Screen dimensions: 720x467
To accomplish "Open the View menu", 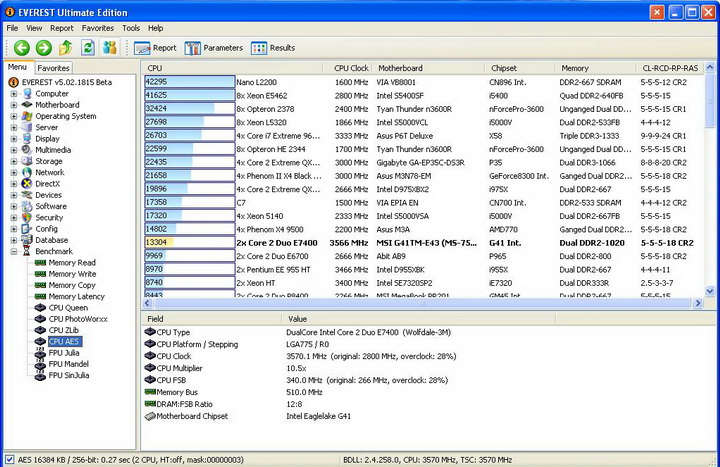I will [34, 28].
